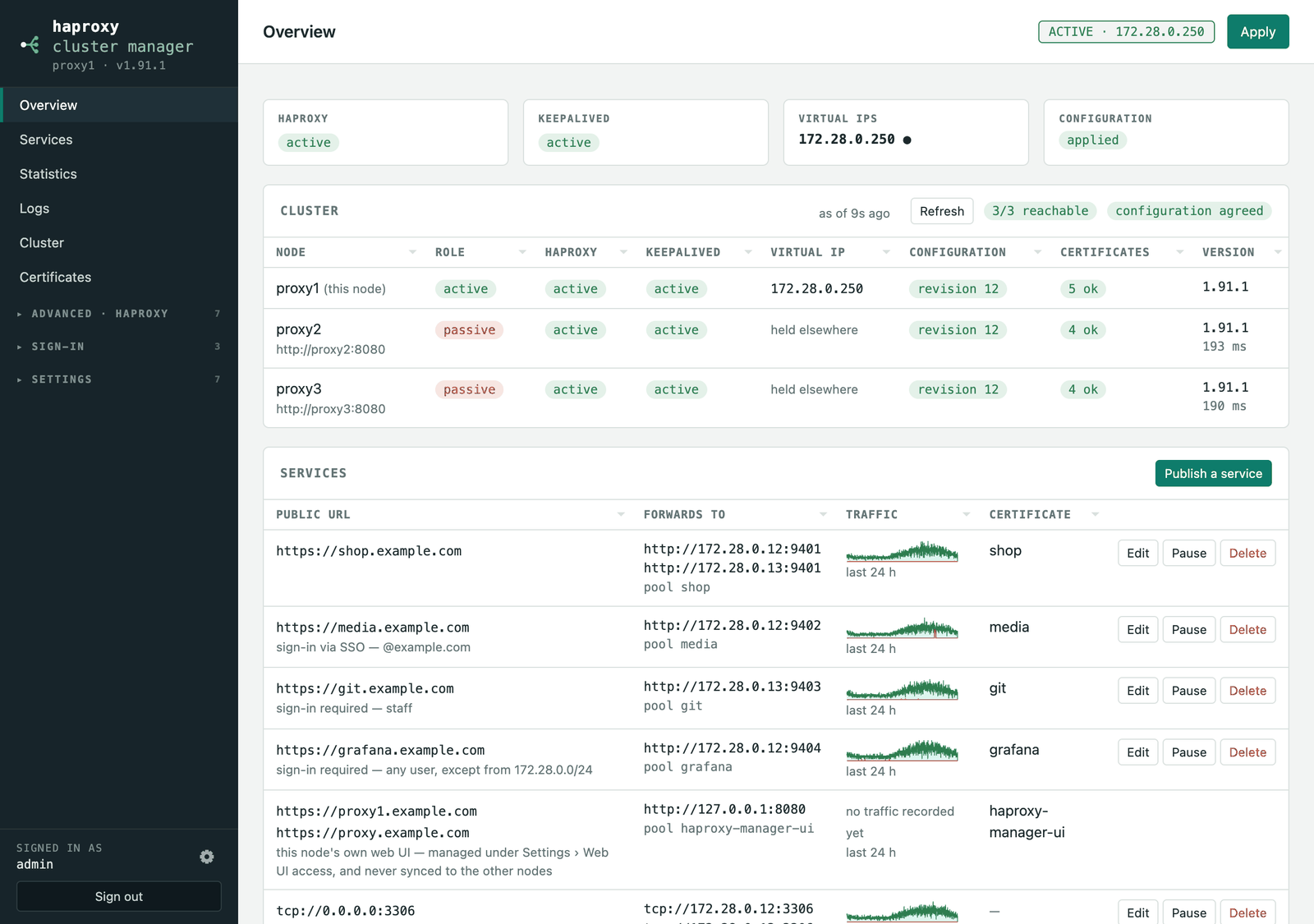This screenshot has height=924, width=1314.
Task: Open FORWARDS TO column dropdown
Action: pos(823,514)
